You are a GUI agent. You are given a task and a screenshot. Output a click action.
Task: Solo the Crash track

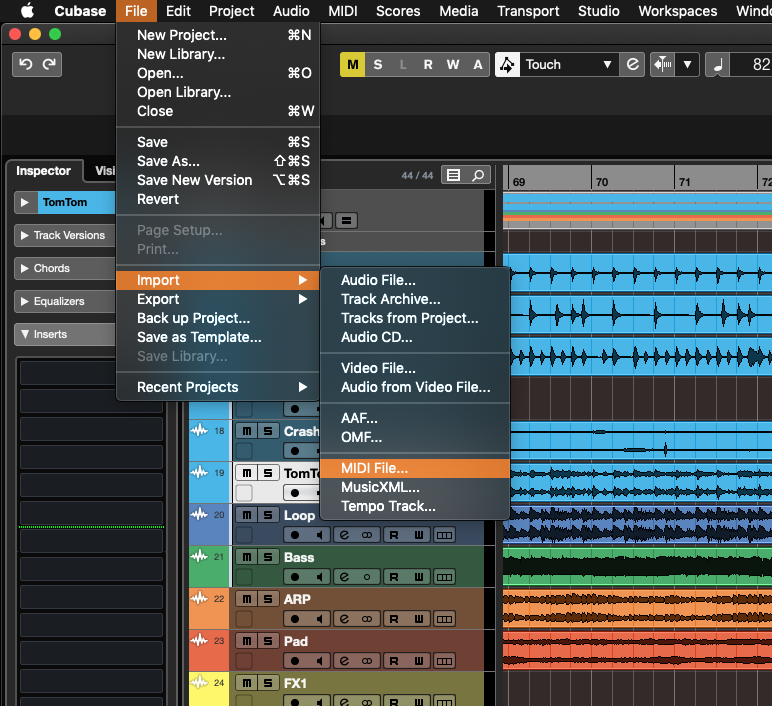(x=268, y=431)
